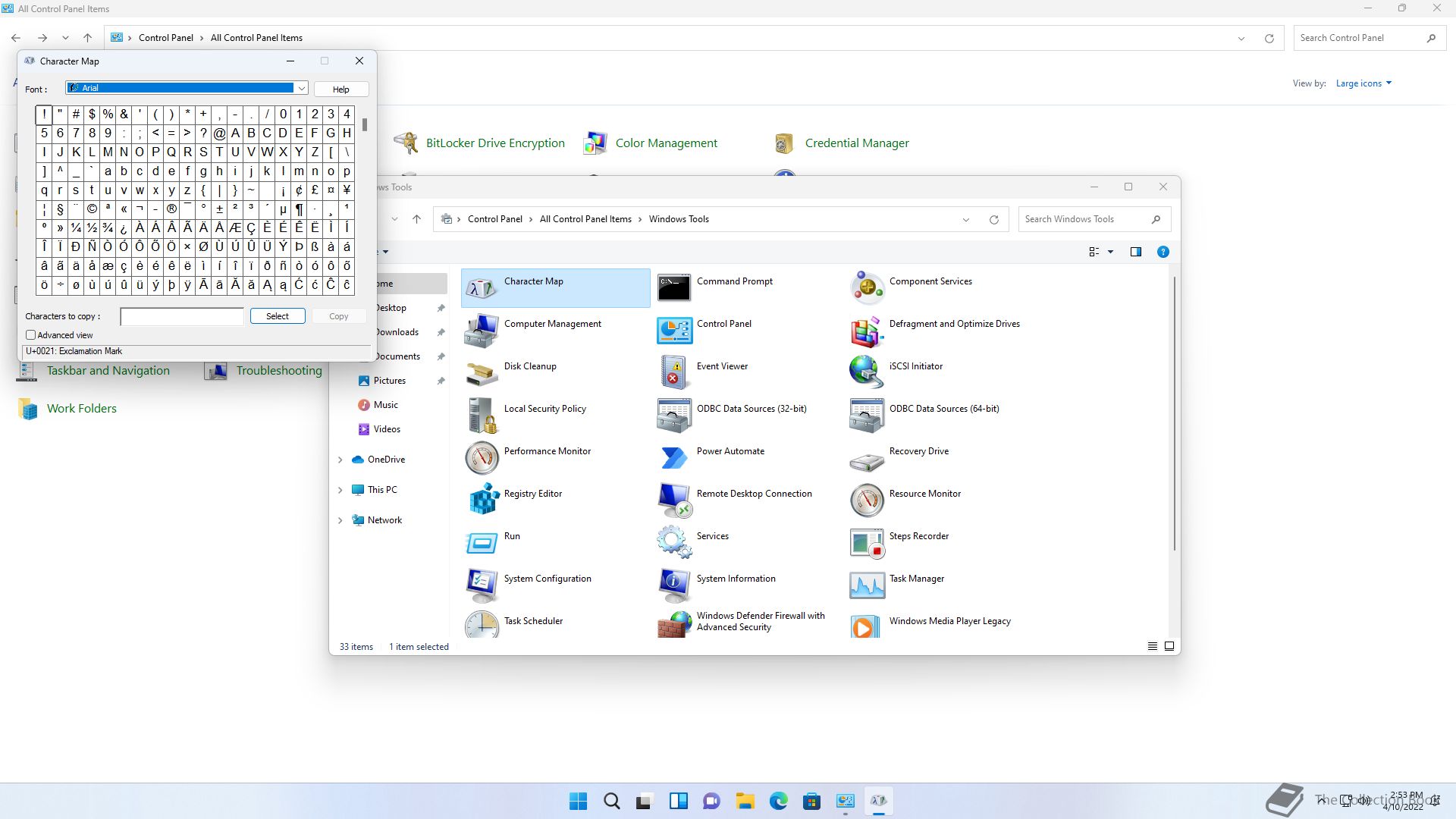Select the Character Map item in Windows Tools
Viewport: 1456px width, 819px height.
click(x=556, y=288)
